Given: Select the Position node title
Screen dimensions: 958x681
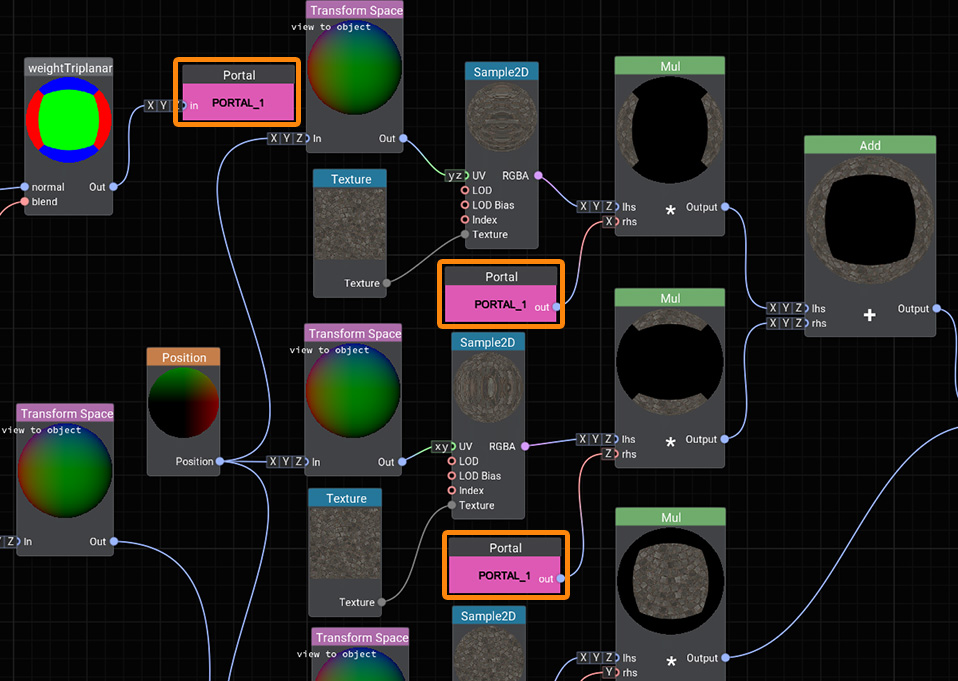Looking at the screenshot, I should pos(183,357).
